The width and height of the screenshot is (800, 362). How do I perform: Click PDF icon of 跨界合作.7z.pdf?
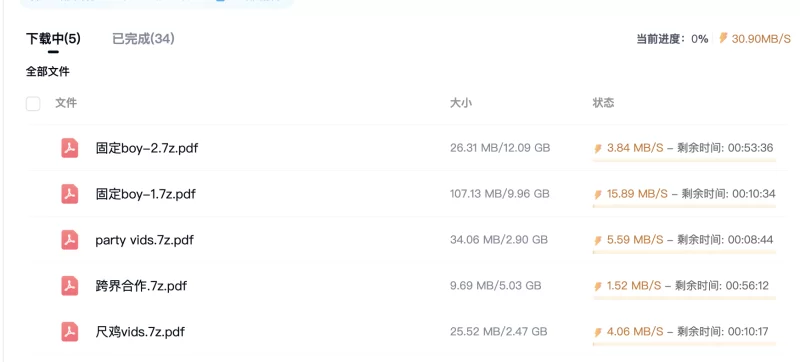click(x=70, y=286)
